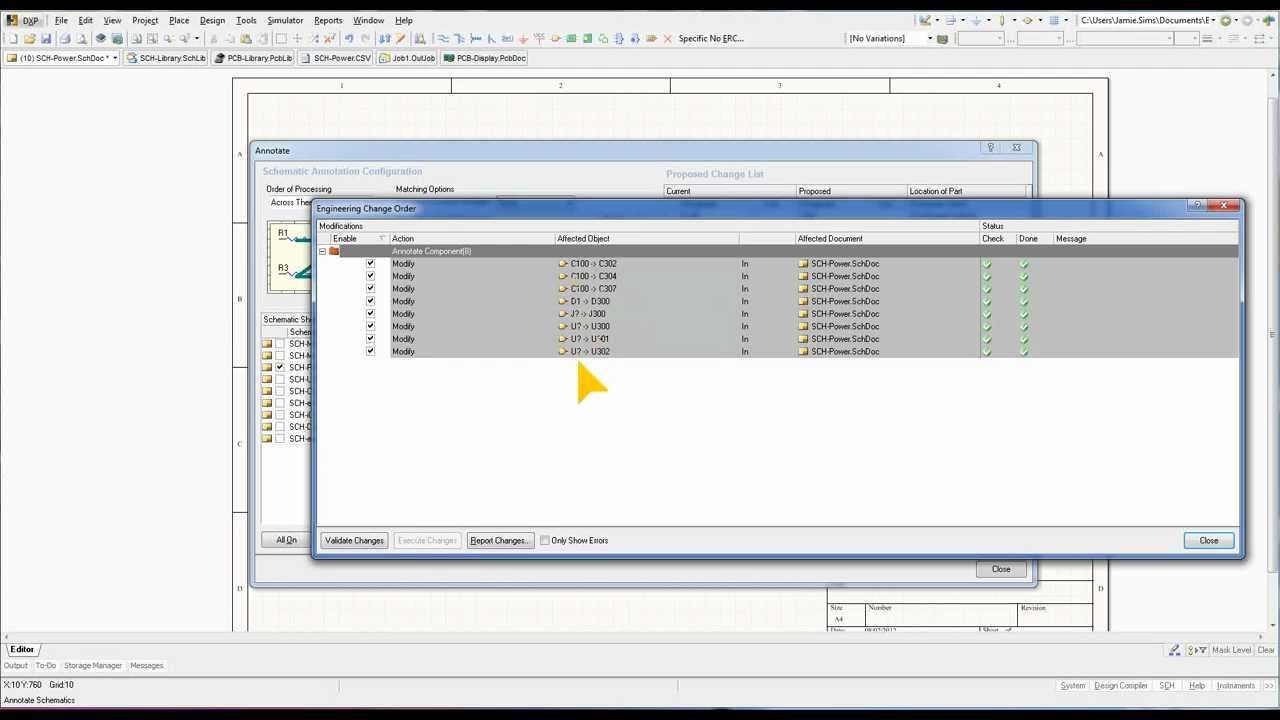This screenshot has height=720, width=1280.
Task: Click the pencil icon in bottom-right status bar
Action: tap(1174, 650)
